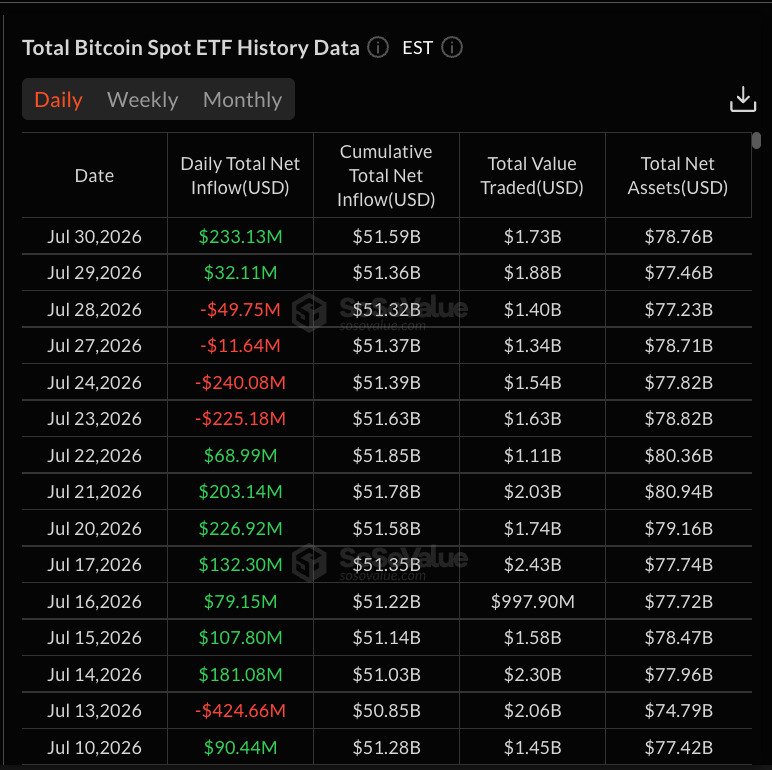This screenshot has width=772, height=770.
Task: Select the Jul 24,2026 date cell
Action: pos(95,382)
